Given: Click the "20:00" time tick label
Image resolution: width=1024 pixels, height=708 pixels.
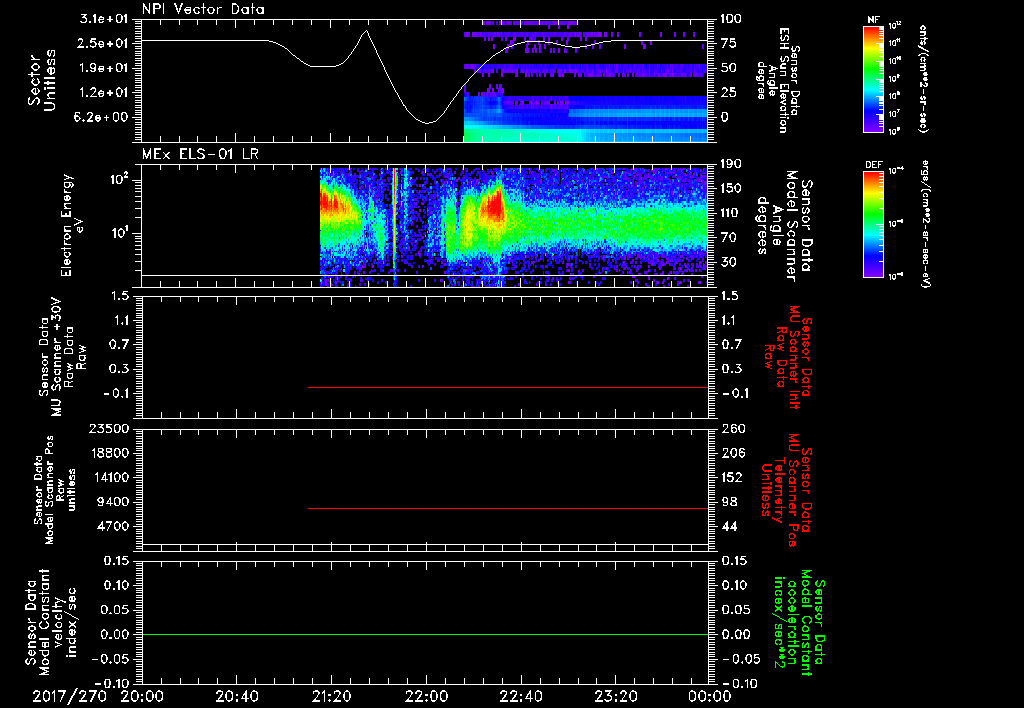Looking at the screenshot, I should (x=142, y=696).
